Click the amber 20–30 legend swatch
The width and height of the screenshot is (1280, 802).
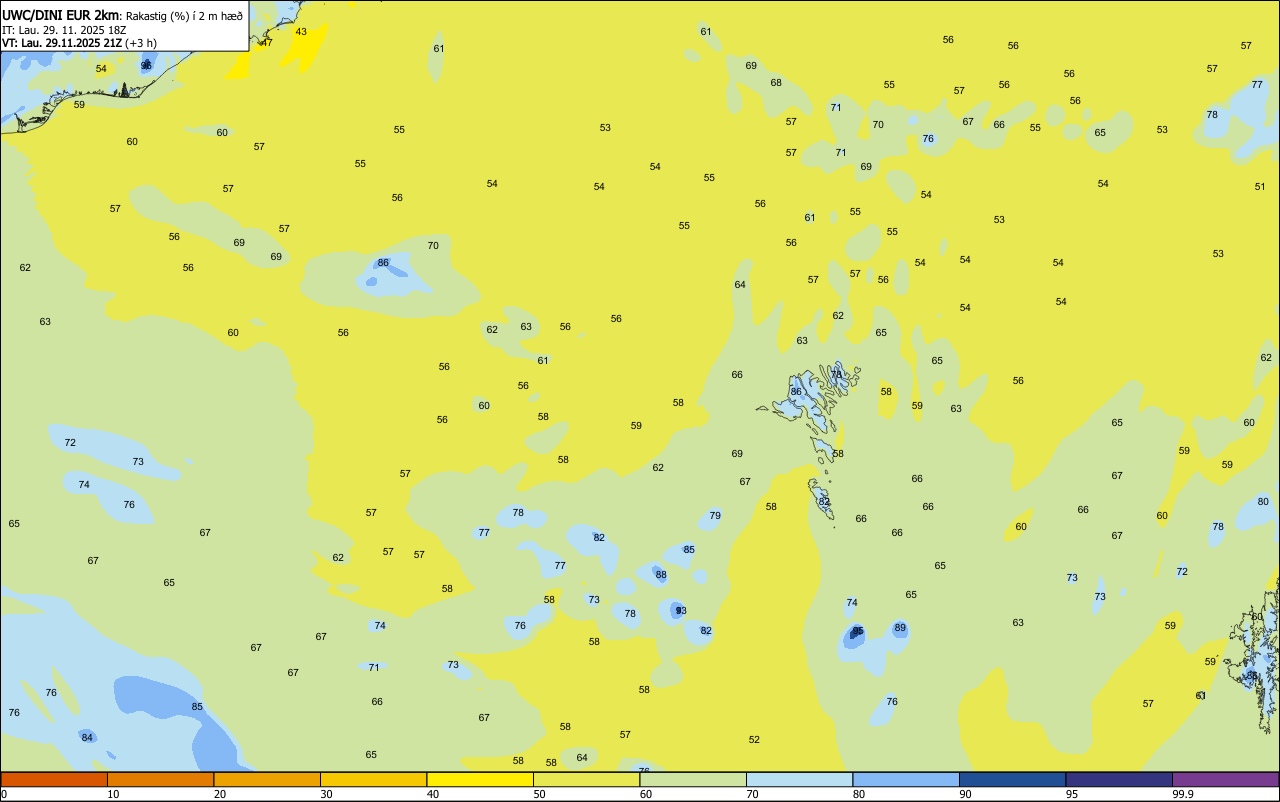pyautogui.click(x=267, y=779)
